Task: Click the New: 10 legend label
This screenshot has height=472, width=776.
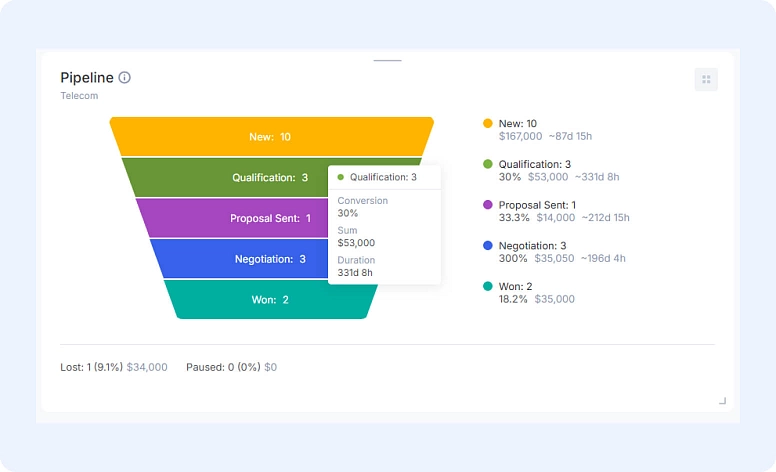Action: (518, 124)
